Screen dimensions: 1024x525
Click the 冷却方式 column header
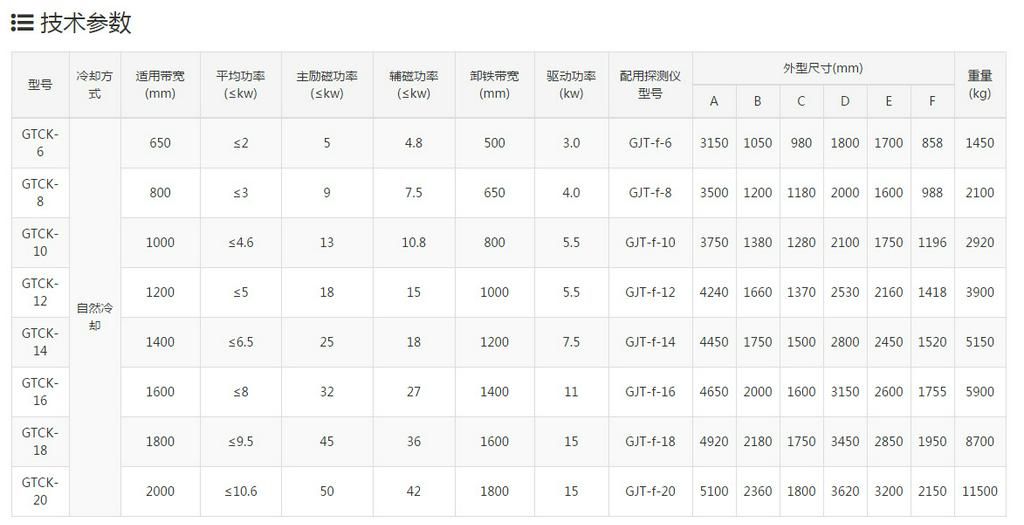[x=95, y=85]
